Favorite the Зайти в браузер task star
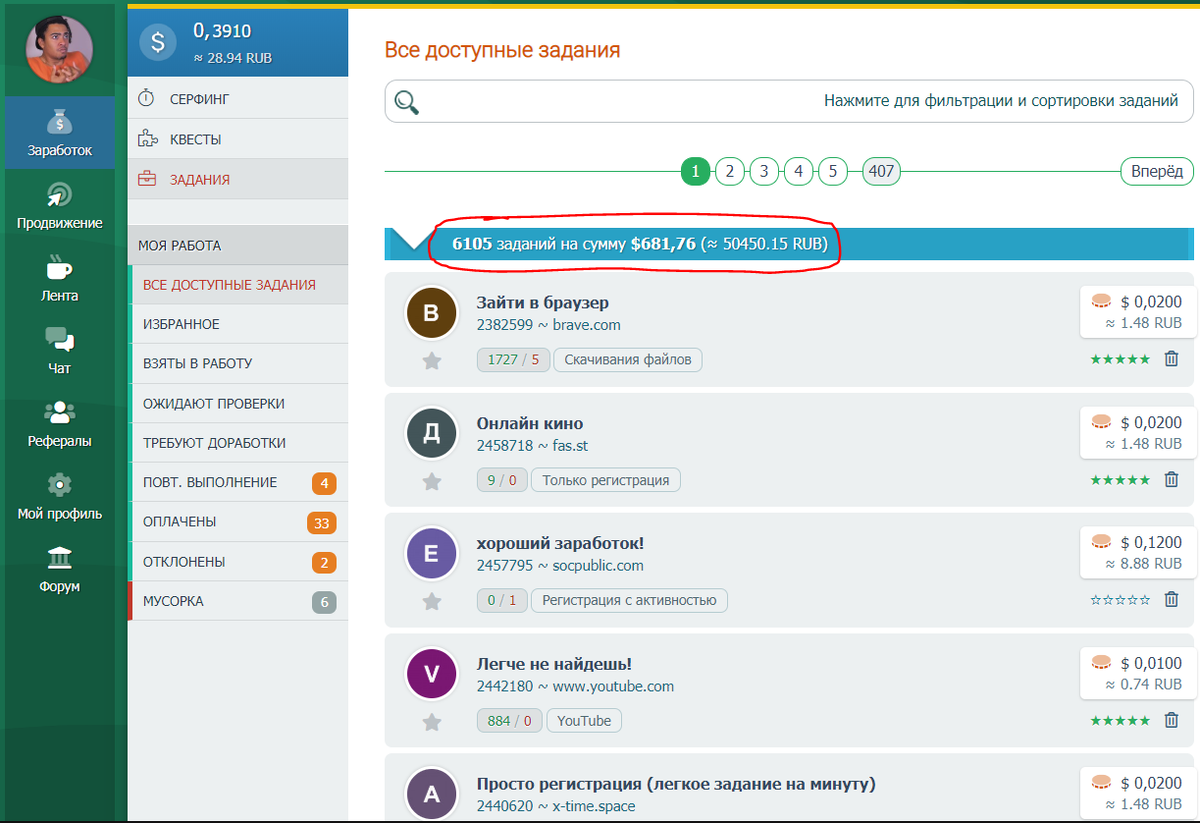1200x823 pixels. coord(431,361)
